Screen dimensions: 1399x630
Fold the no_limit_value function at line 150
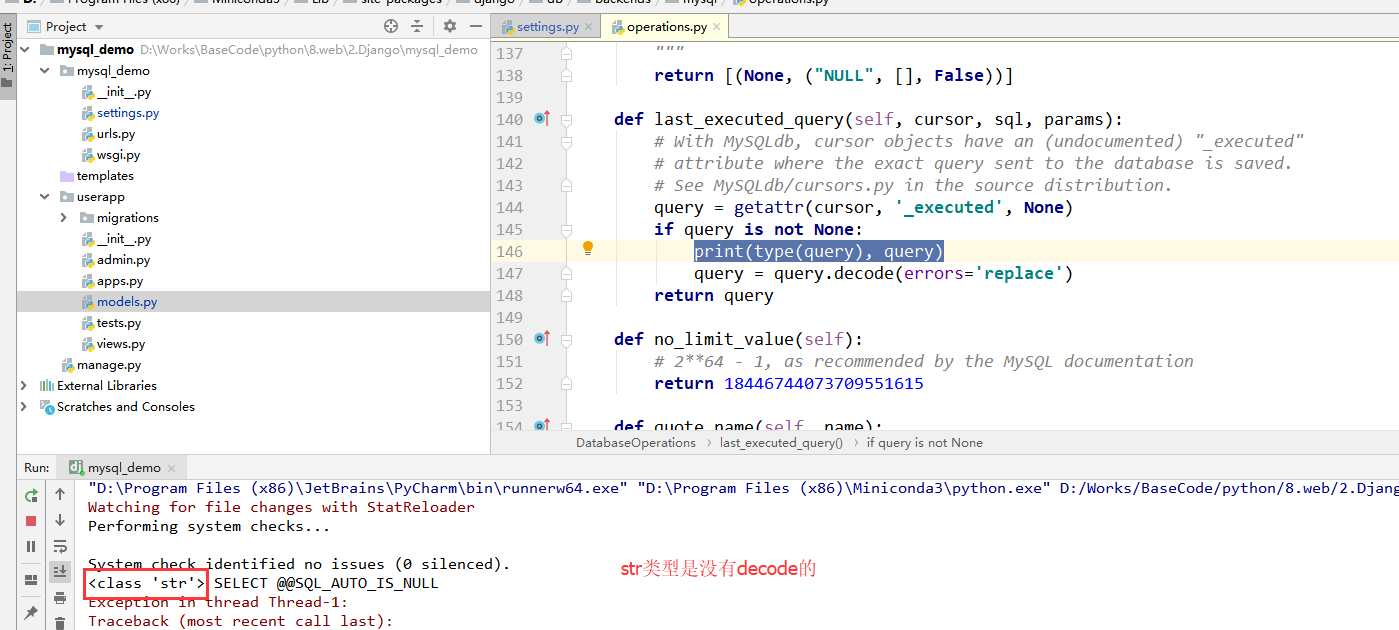567,339
